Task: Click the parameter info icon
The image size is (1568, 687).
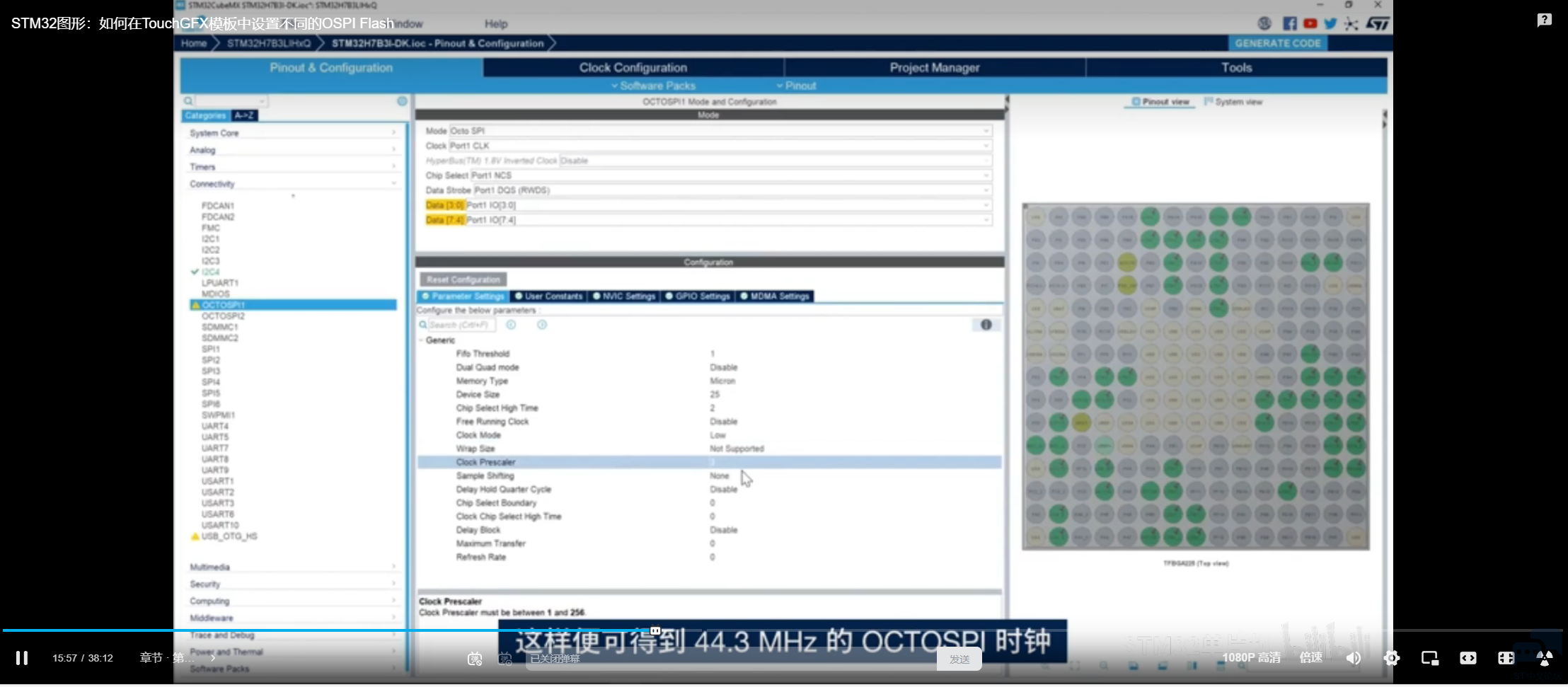Action: click(x=986, y=325)
